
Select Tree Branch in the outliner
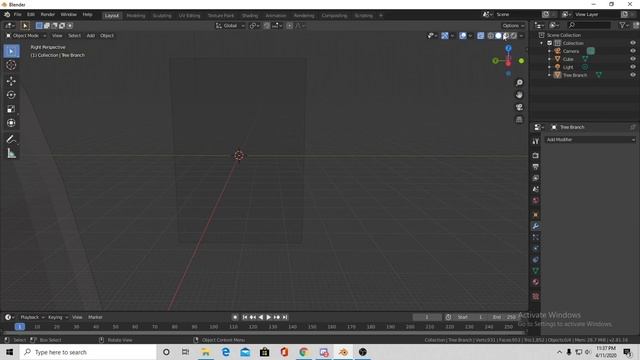(x=575, y=75)
